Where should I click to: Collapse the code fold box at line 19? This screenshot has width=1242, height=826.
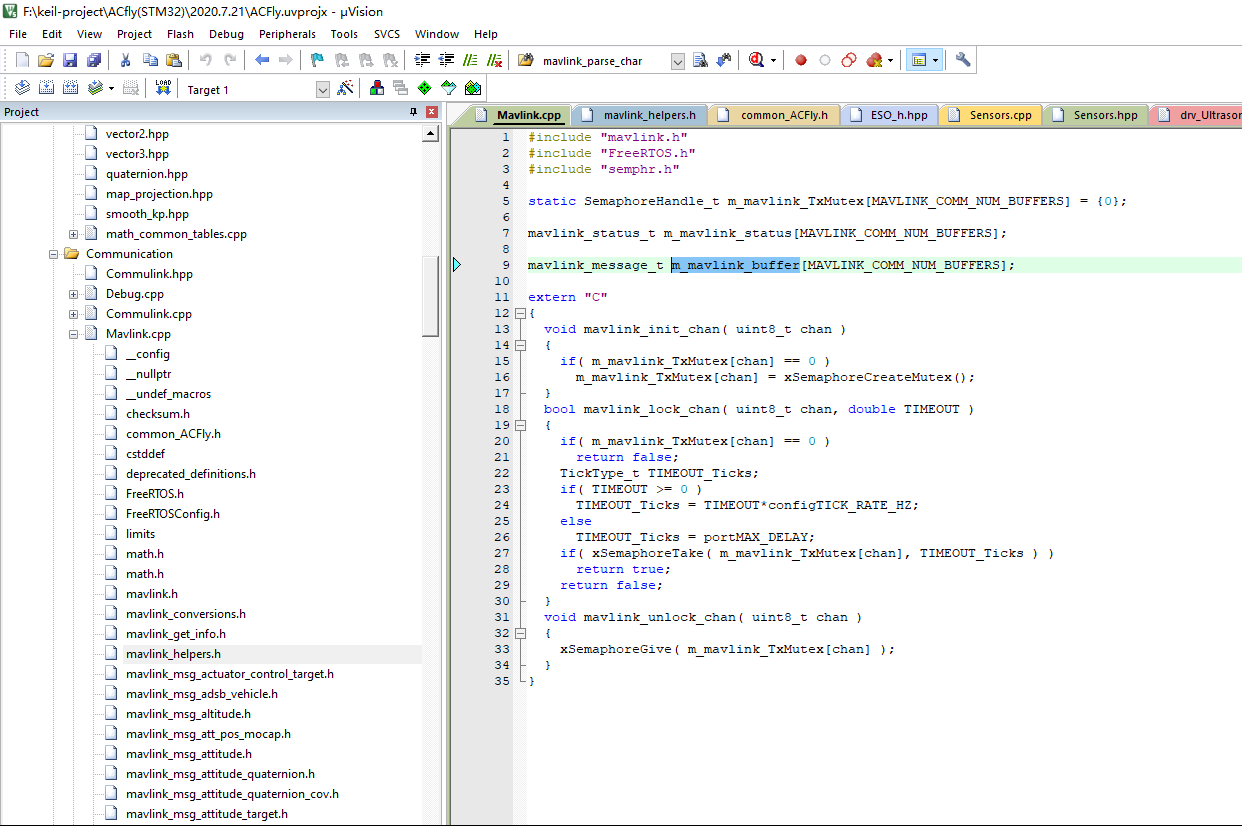[x=520, y=425]
